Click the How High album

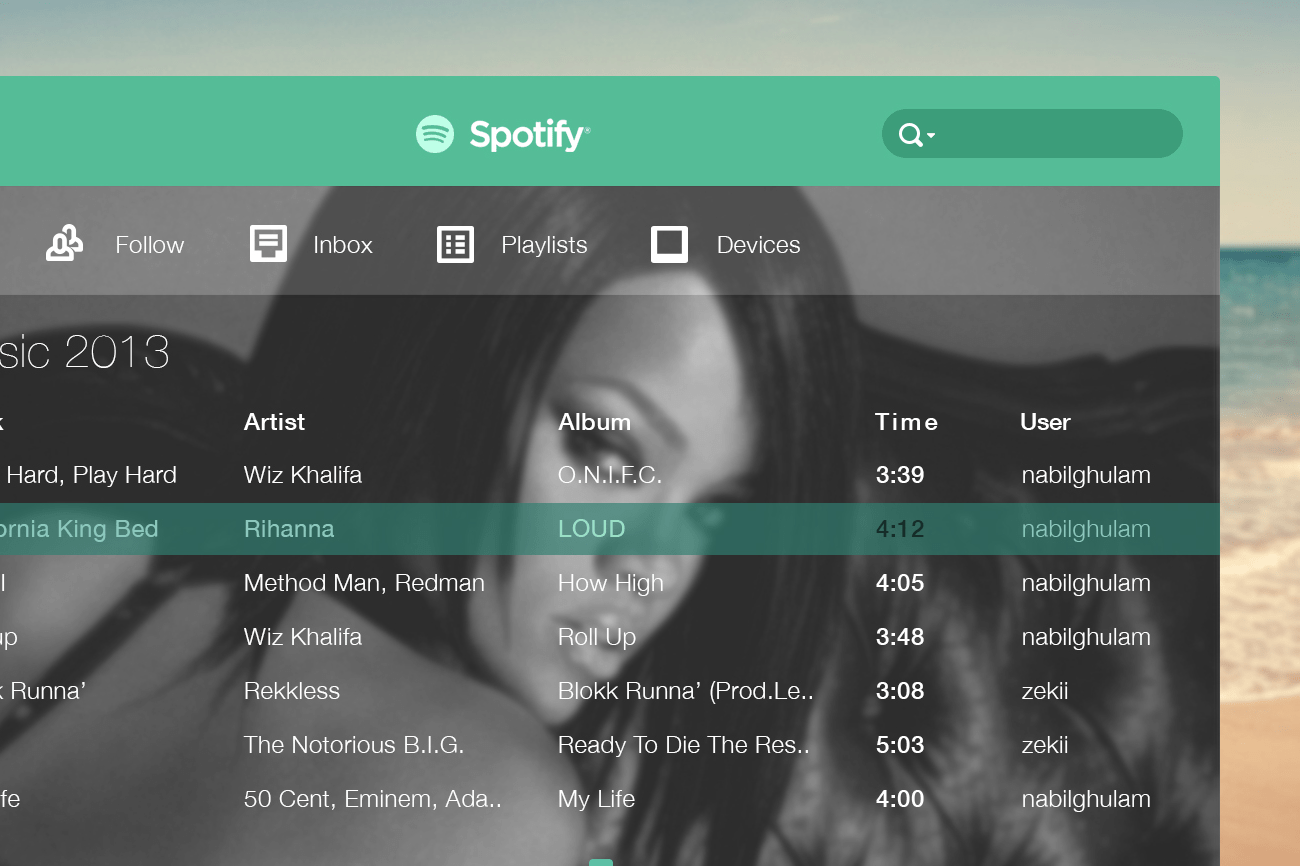pos(610,583)
